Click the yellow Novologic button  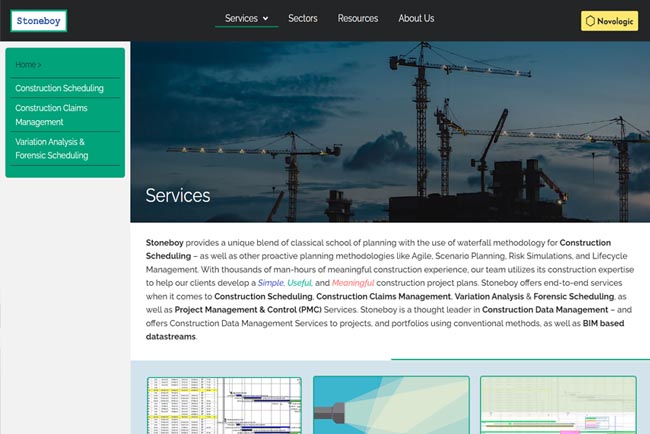coord(609,21)
